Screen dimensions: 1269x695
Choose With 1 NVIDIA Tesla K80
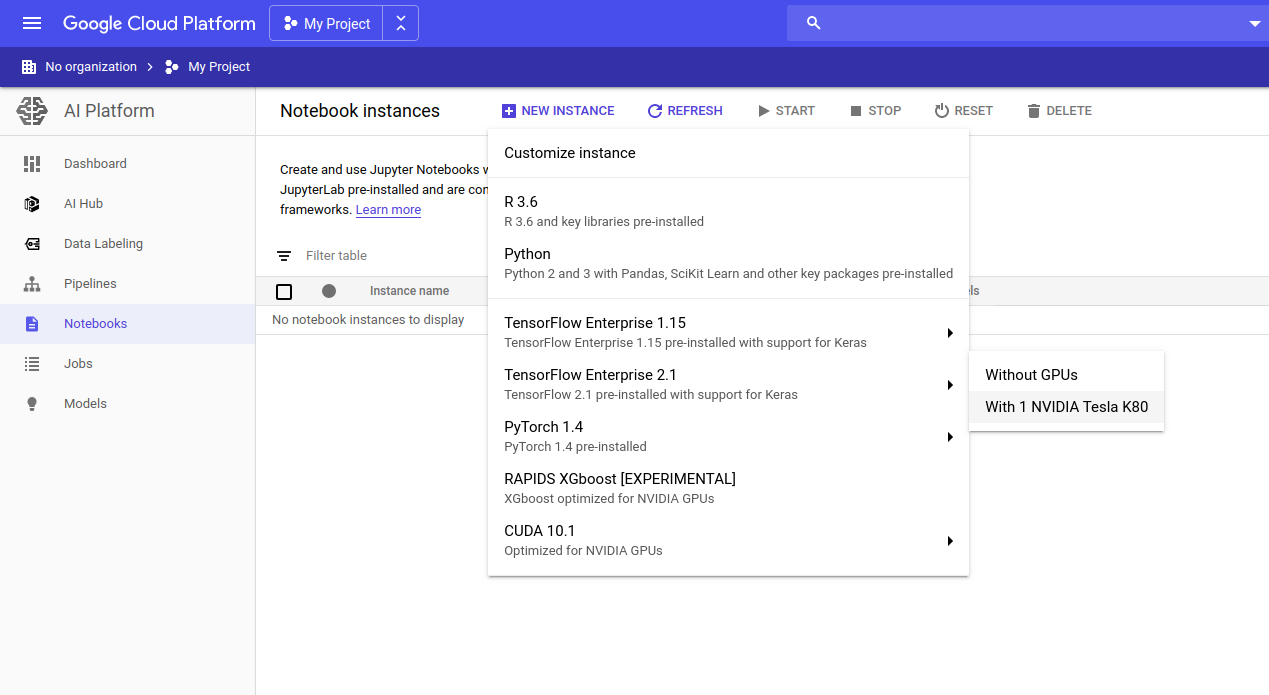pyautogui.click(x=1066, y=407)
